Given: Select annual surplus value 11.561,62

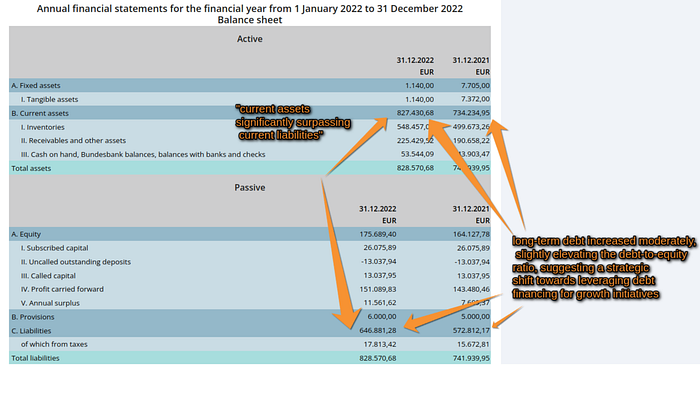Looking at the screenshot, I should coord(379,302).
